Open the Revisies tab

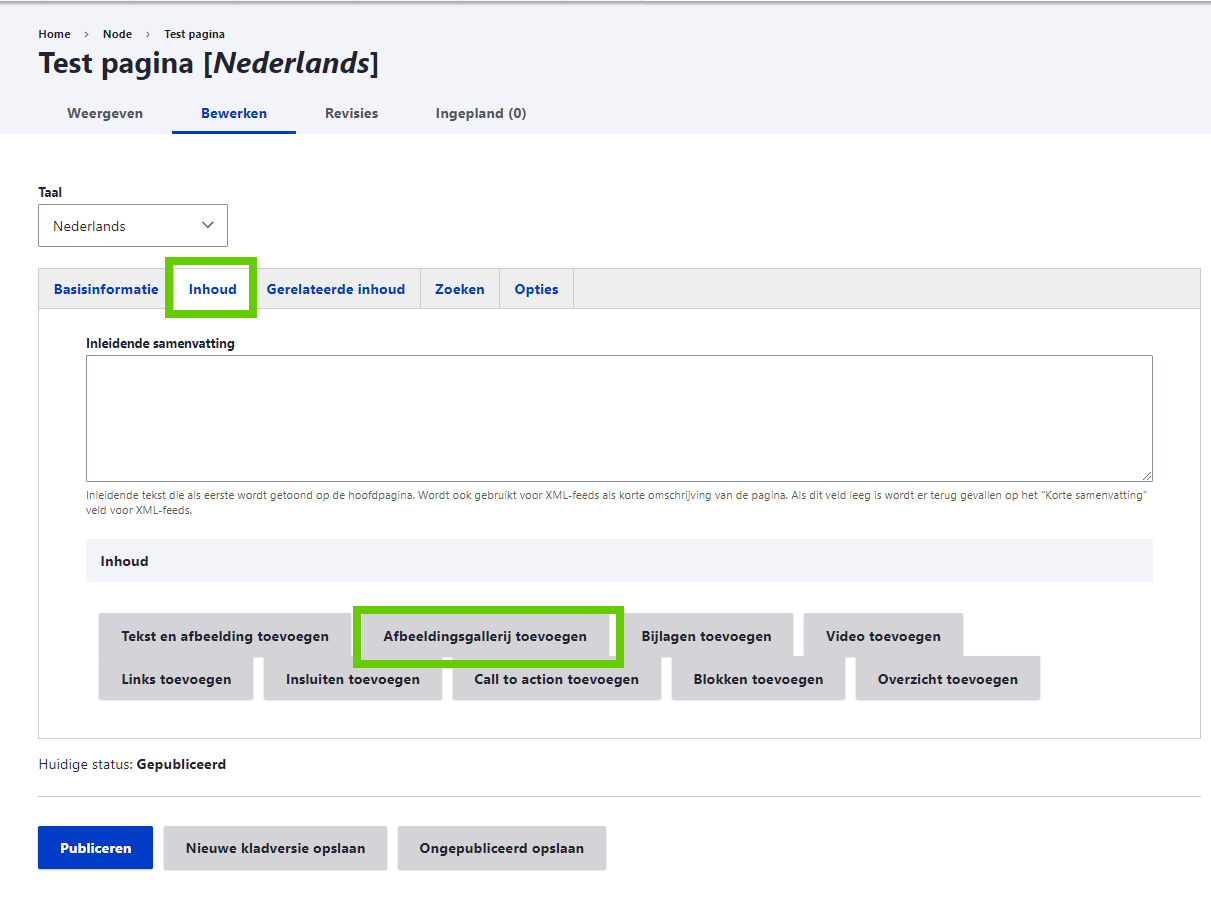(x=351, y=113)
